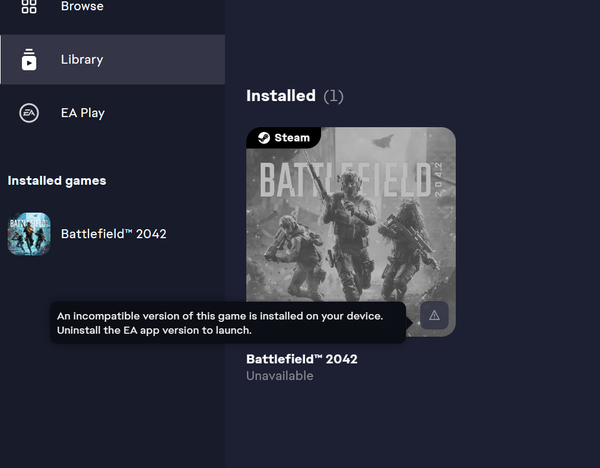Open the Battlefield 2042 game cover art
The height and width of the screenshot is (468, 600).
[x=351, y=232]
